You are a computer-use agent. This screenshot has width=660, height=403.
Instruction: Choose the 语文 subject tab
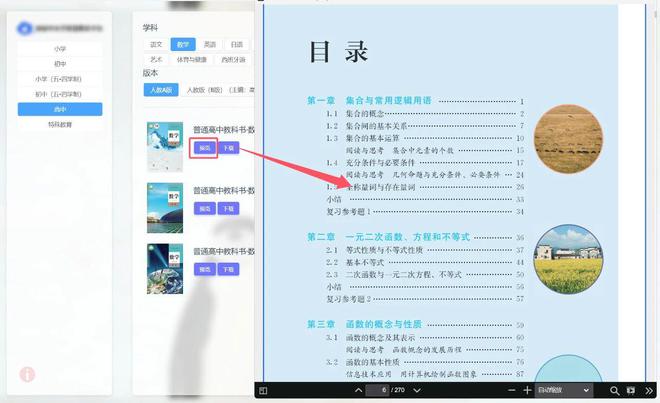pyautogui.click(x=156, y=44)
